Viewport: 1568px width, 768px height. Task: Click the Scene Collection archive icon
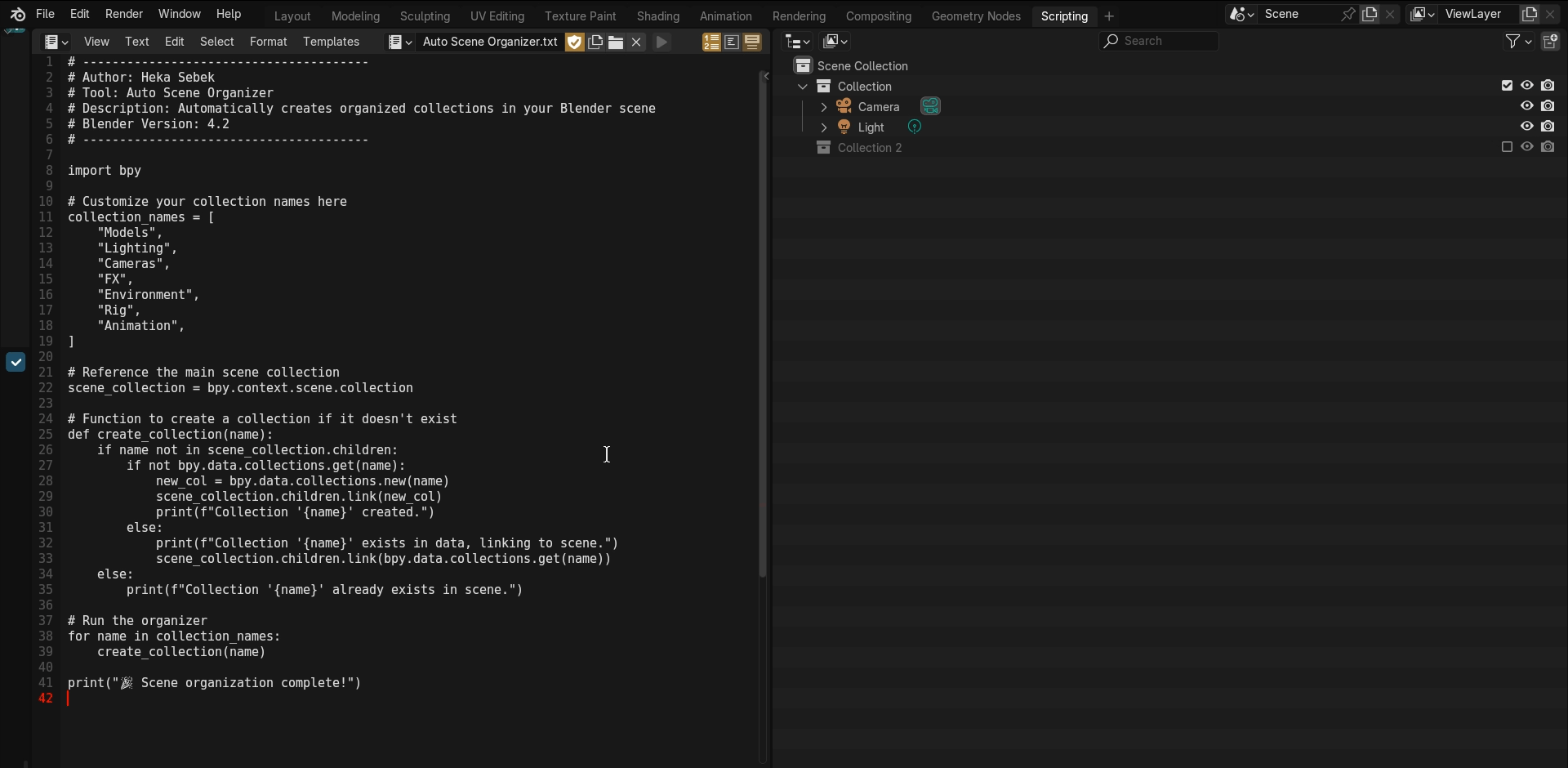click(803, 65)
